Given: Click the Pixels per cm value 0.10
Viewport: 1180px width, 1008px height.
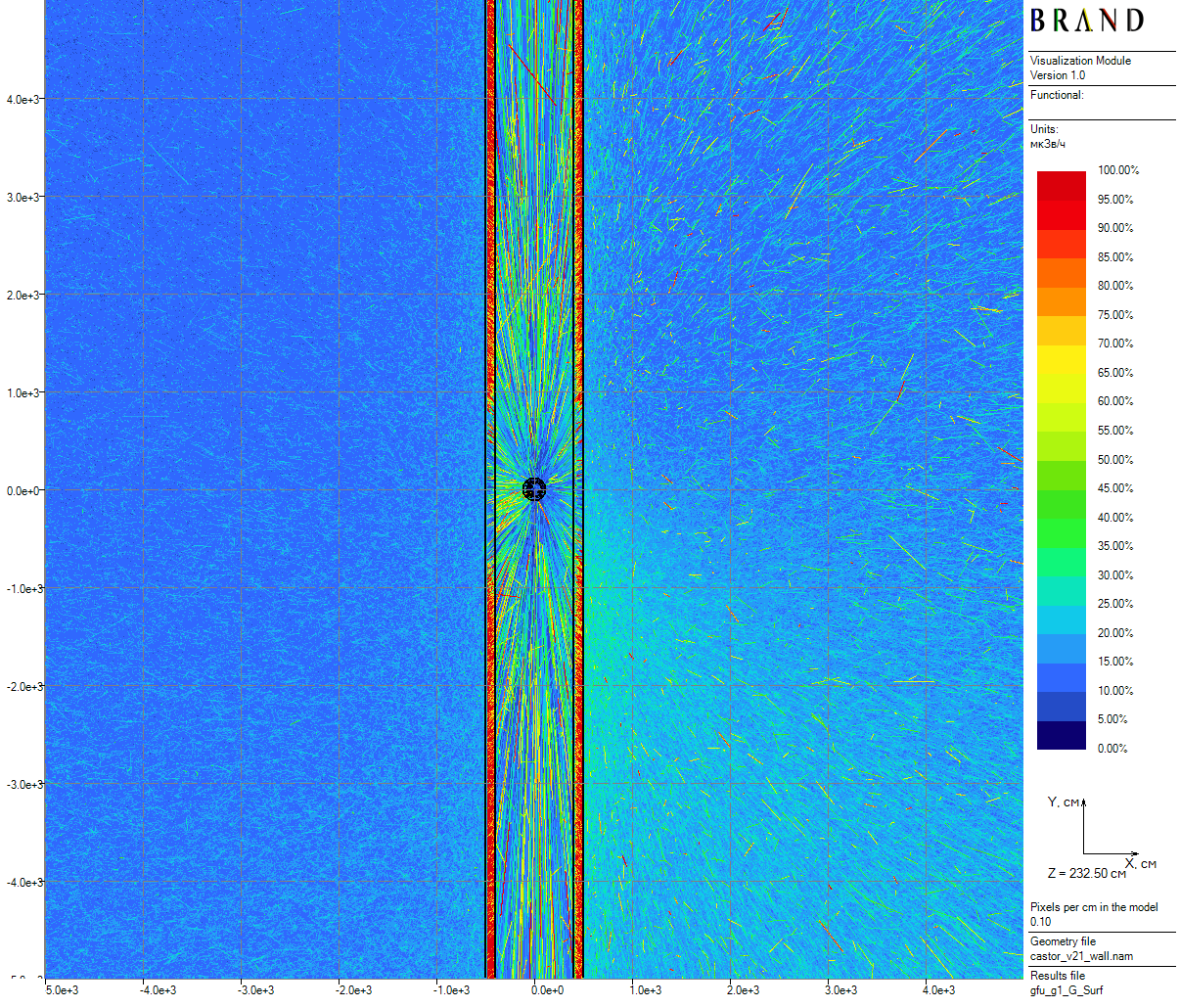Looking at the screenshot, I should point(1040,922).
